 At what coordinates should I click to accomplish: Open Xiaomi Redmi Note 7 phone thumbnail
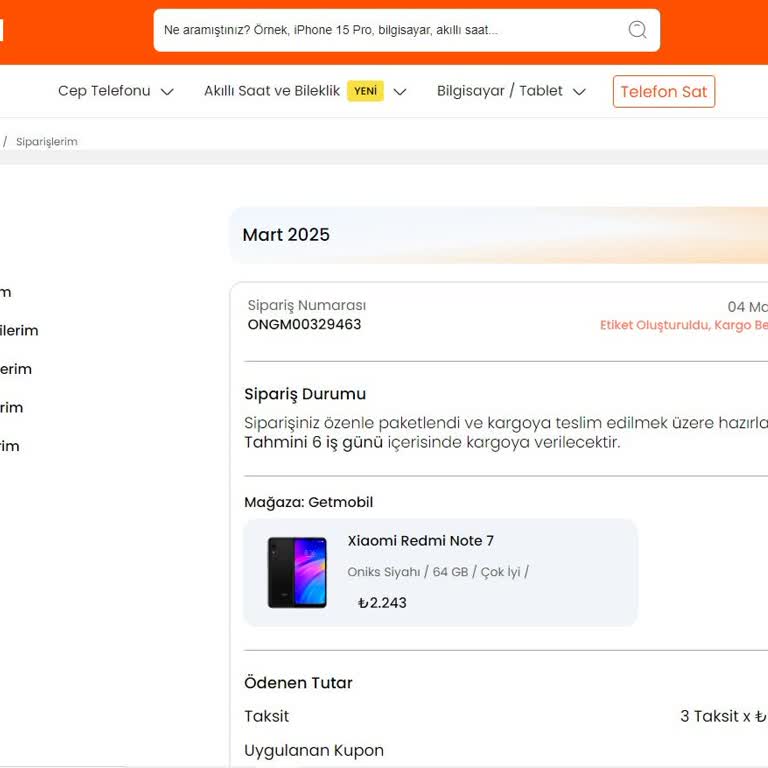pos(297,573)
